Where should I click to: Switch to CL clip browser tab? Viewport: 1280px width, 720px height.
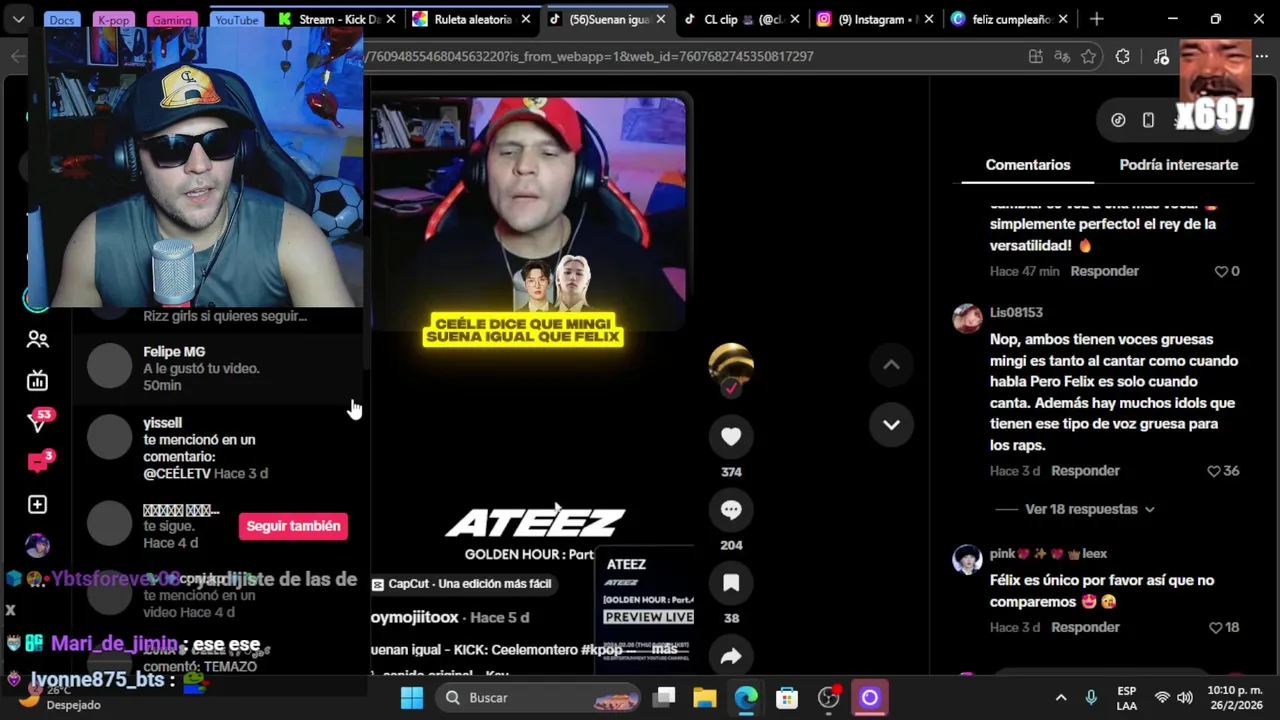tap(741, 19)
